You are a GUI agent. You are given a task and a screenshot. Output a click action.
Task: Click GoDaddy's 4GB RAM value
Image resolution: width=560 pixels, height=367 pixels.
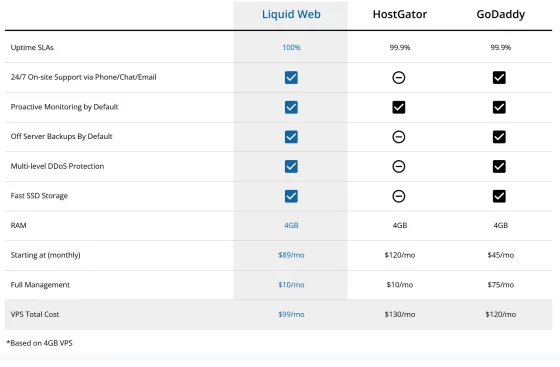click(x=501, y=225)
